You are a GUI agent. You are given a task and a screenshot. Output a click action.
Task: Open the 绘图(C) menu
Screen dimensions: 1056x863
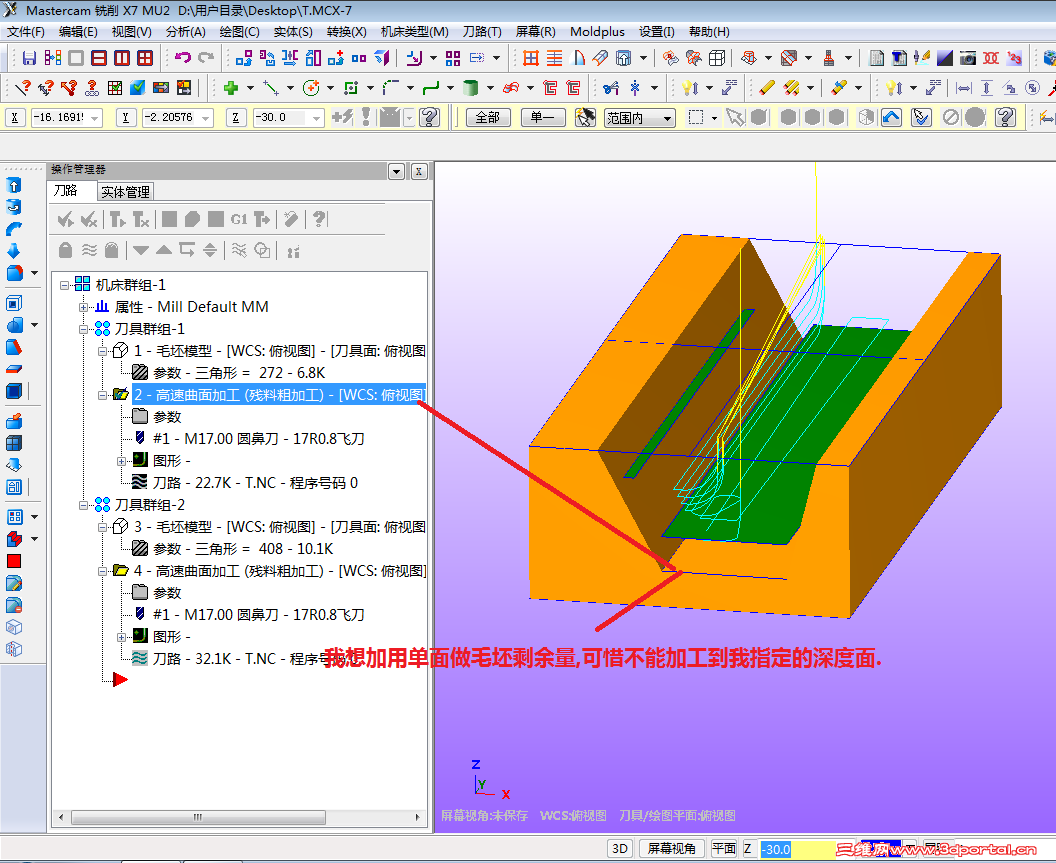point(239,32)
